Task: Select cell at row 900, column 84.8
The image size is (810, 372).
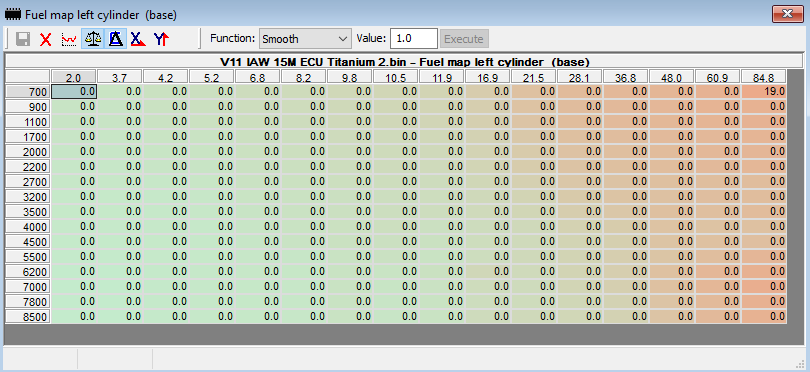Action: click(764, 106)
